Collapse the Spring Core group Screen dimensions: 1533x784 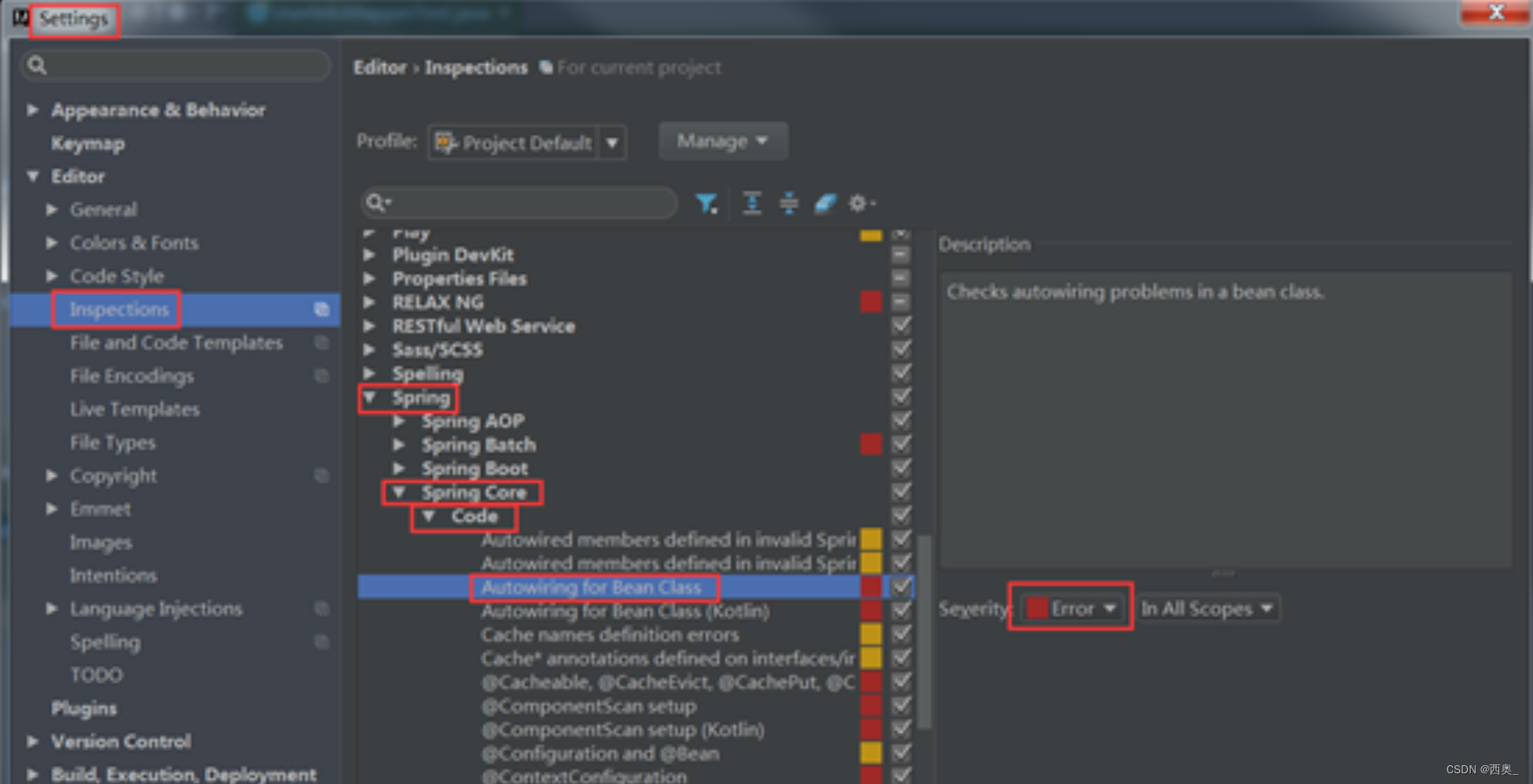tap(399, 492)
